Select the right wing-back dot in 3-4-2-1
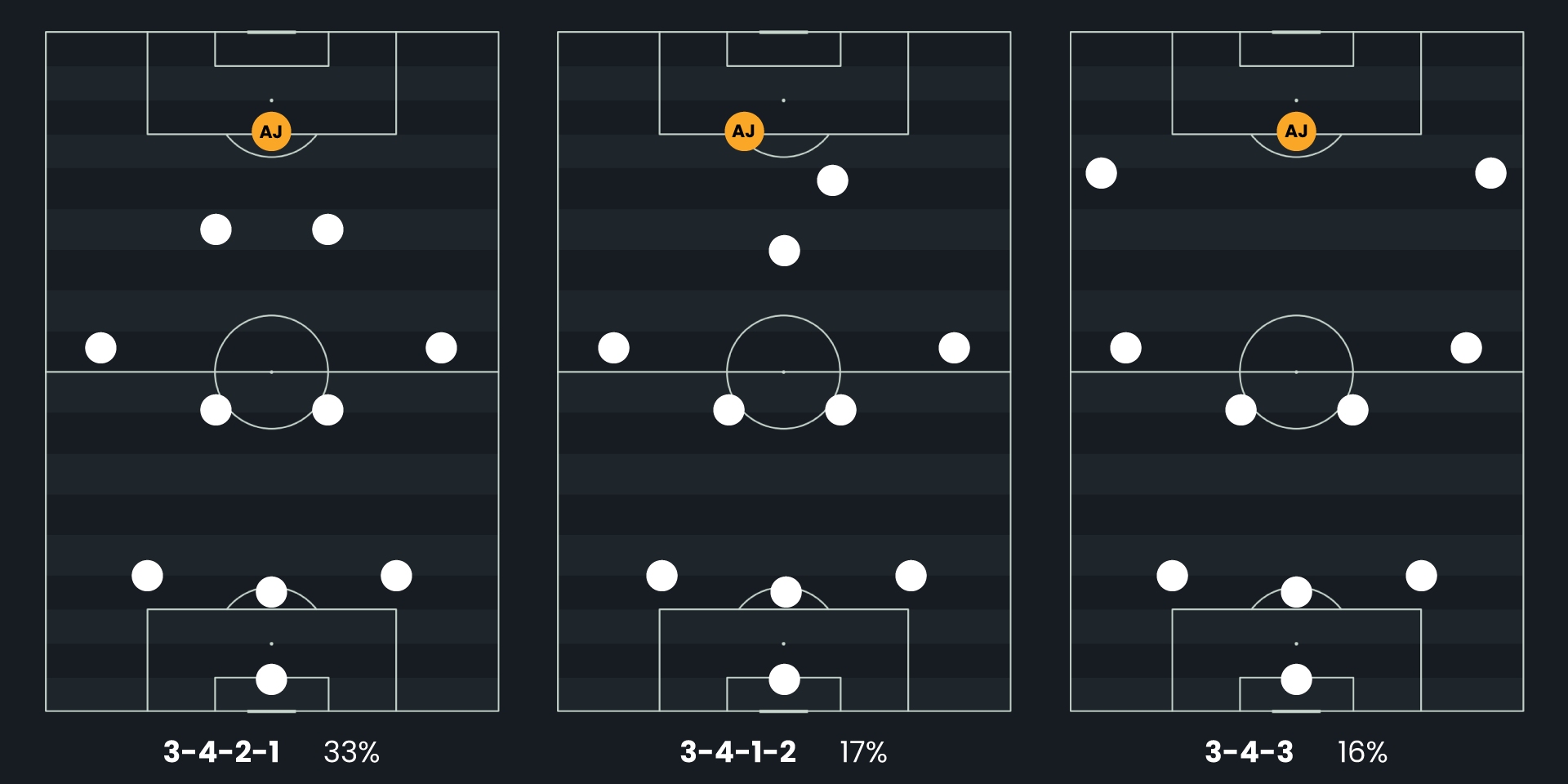Screen dimensions: 1568x784 coord(441,348)
